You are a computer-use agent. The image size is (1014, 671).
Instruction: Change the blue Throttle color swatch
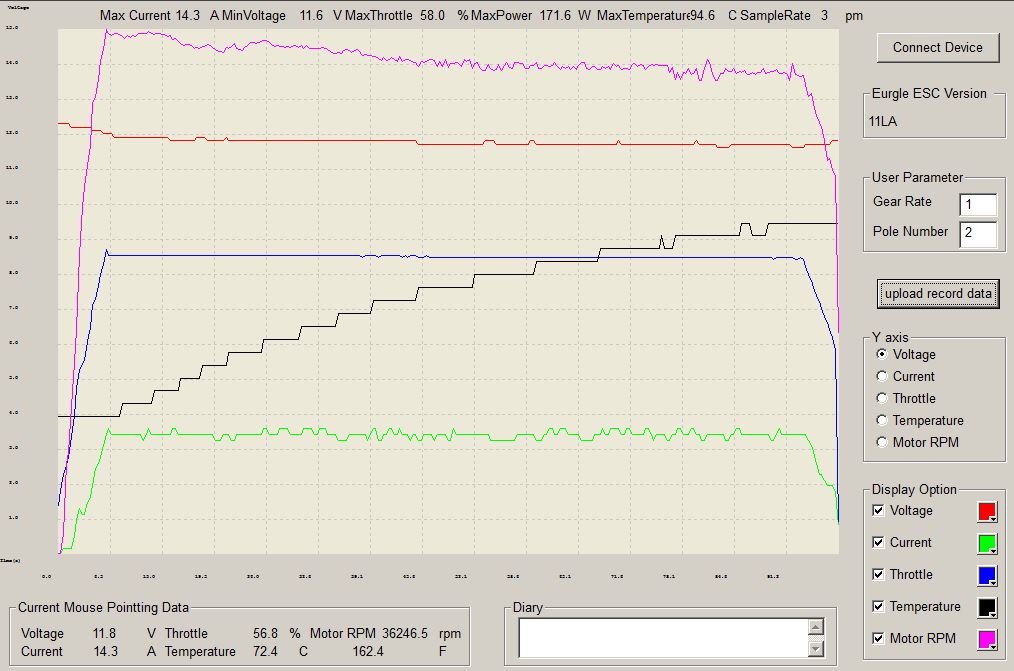[x=987, y=575]
